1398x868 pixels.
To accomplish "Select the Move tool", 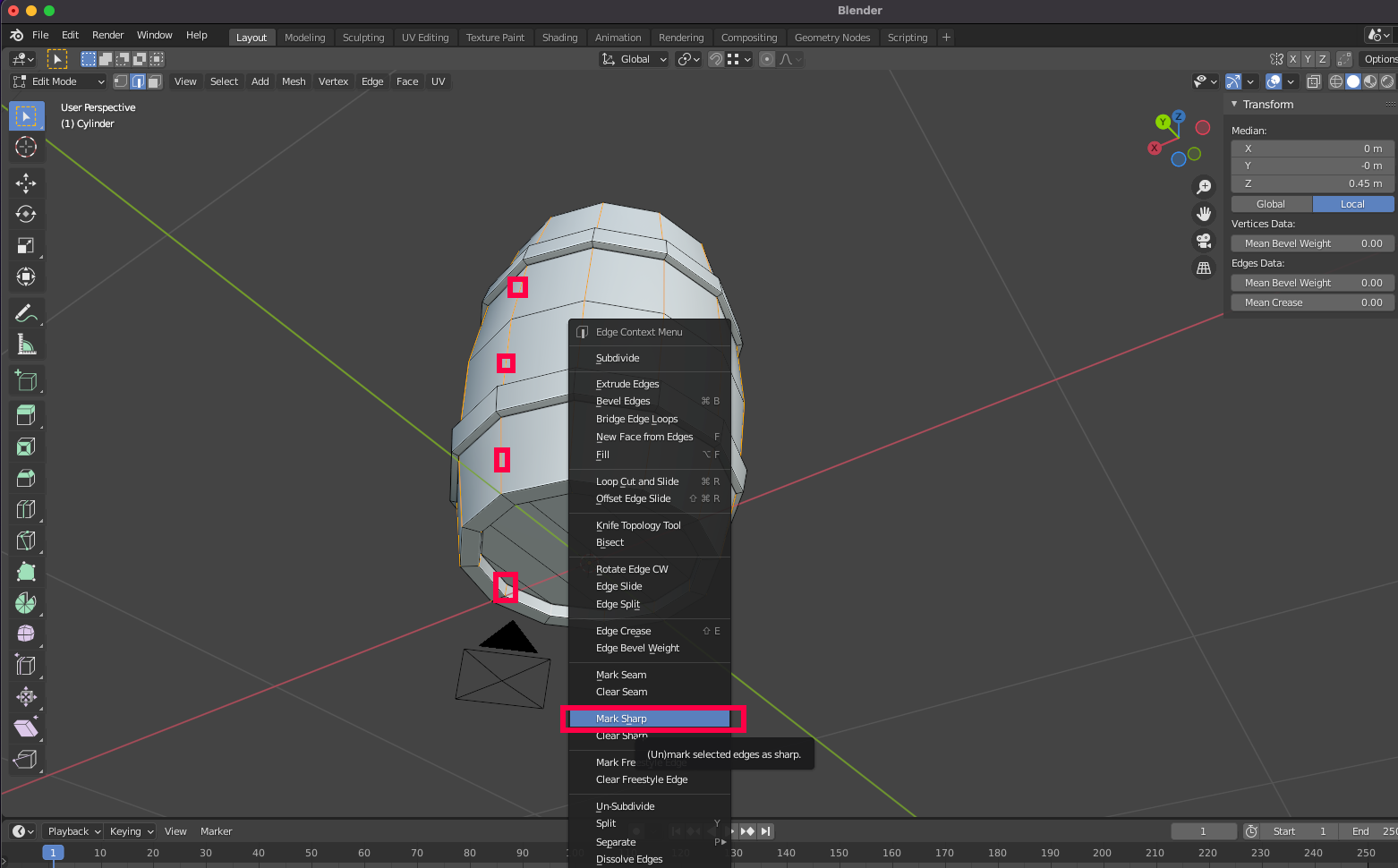I will click(x=26, y=183).
